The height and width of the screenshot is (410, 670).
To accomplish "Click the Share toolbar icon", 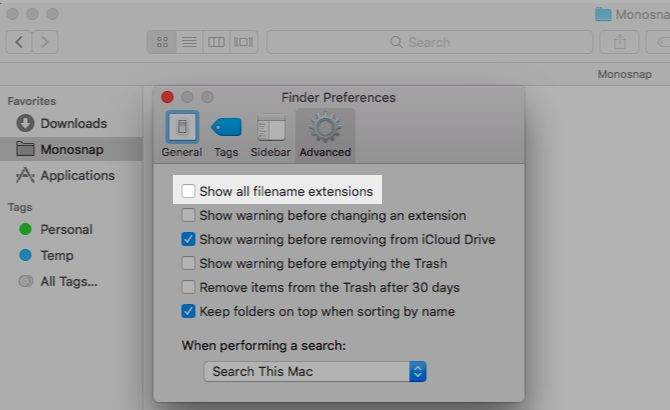I will coord(619,42).
